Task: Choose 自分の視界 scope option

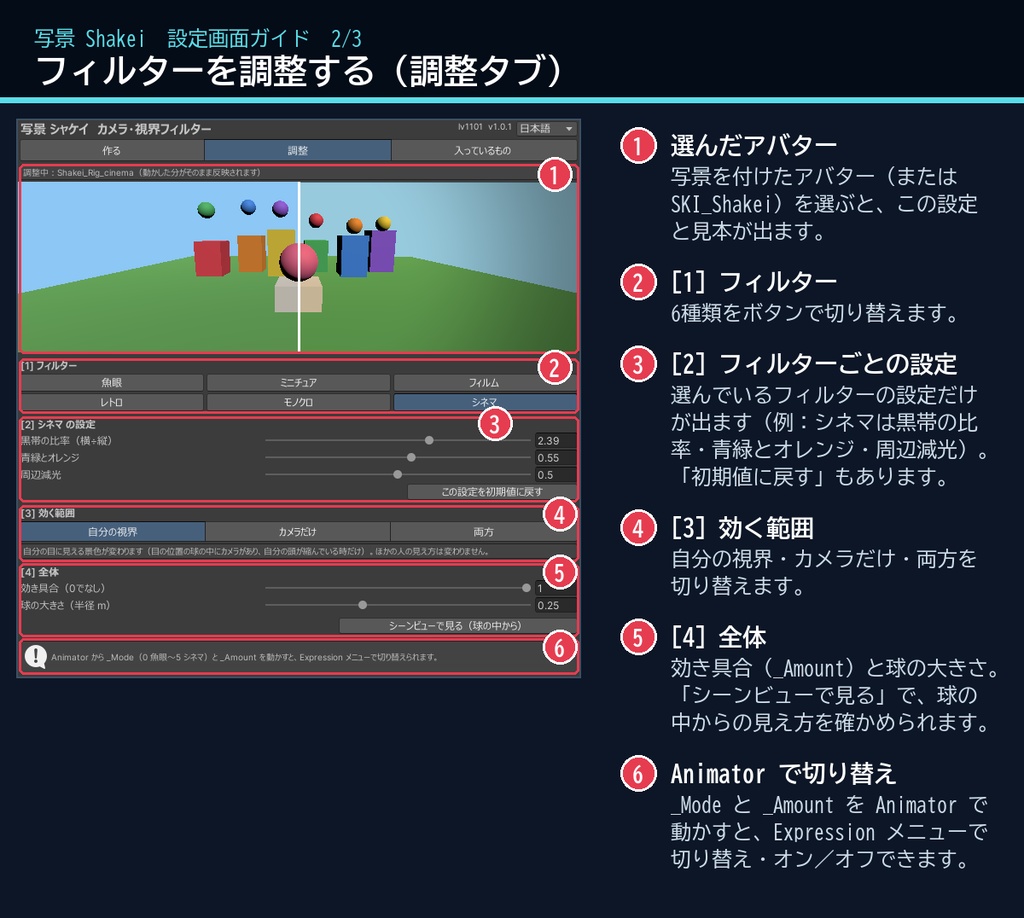Action: pyautogui.click(x=112, y=531)
